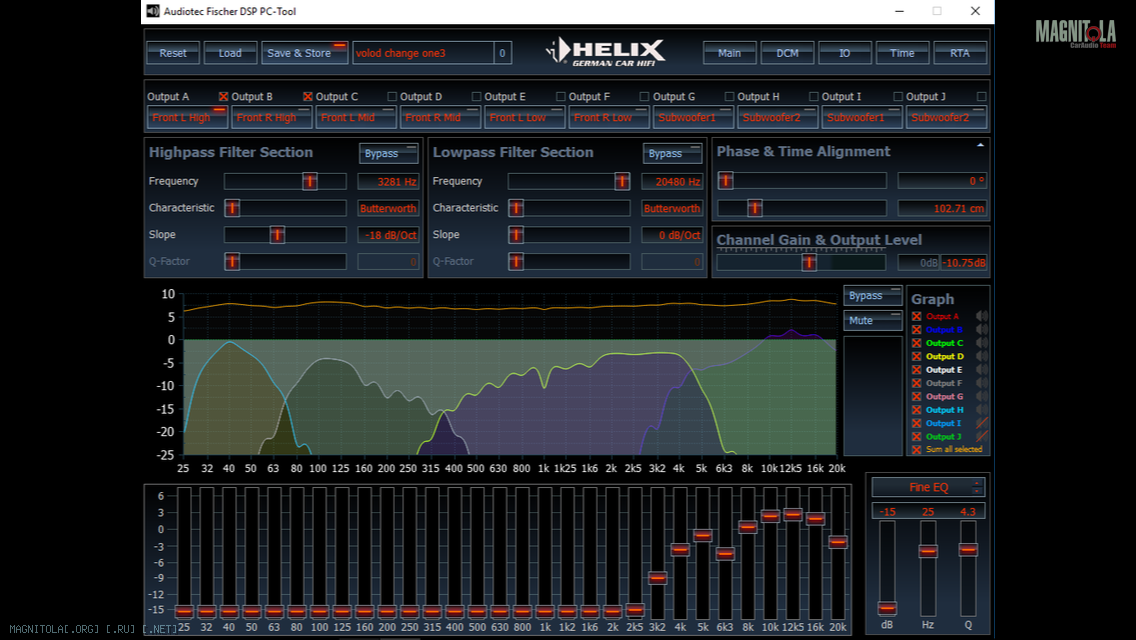Image resolution: width=1136 pixels, height=640 pixels.
Task: Enable the link checkbox after Output F label
Action: tap(645, 96)
